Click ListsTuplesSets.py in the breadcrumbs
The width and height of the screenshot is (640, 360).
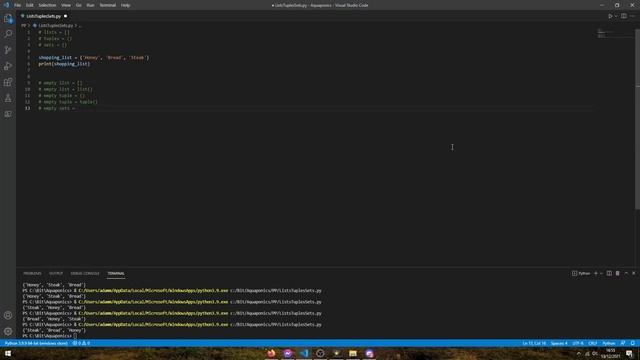pyautogui.click(x=55, y=25)
